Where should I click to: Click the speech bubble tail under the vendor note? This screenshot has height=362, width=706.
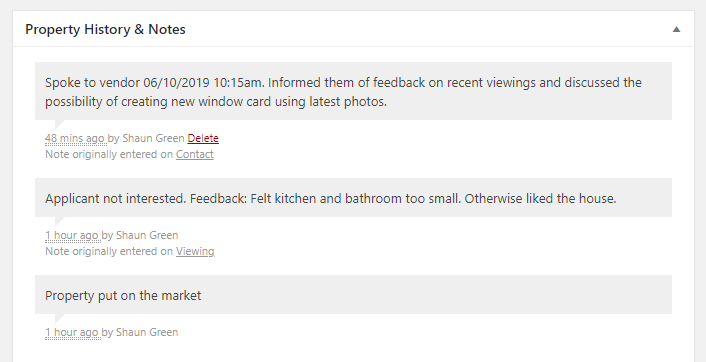click(59, 124)
